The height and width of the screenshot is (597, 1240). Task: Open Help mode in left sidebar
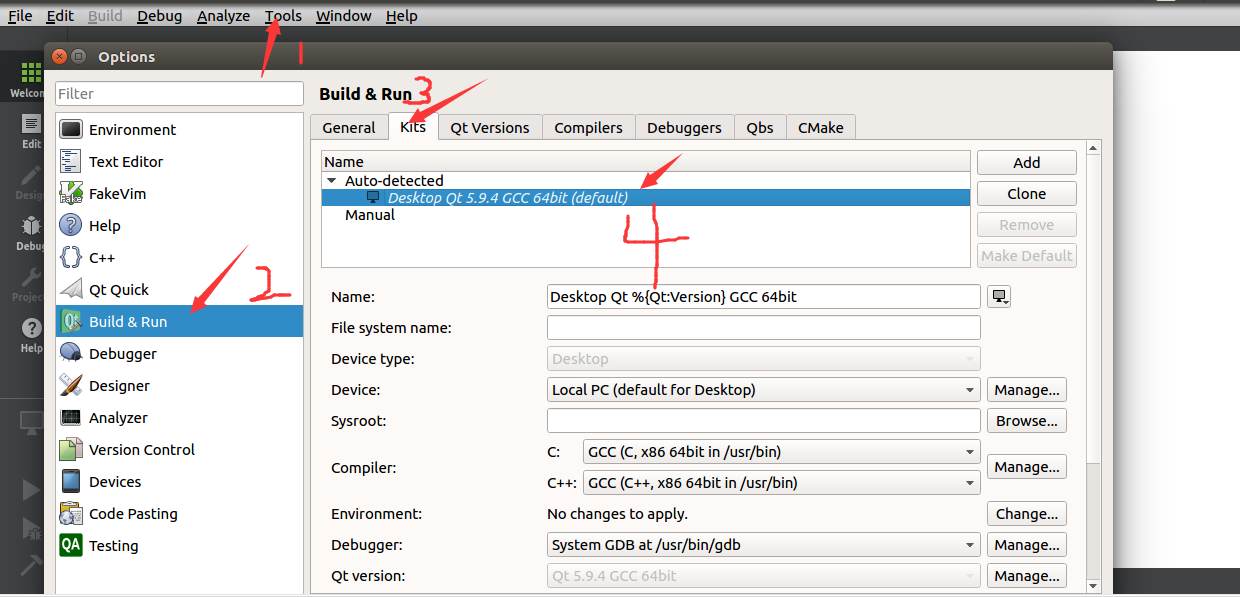pos(30,334)
